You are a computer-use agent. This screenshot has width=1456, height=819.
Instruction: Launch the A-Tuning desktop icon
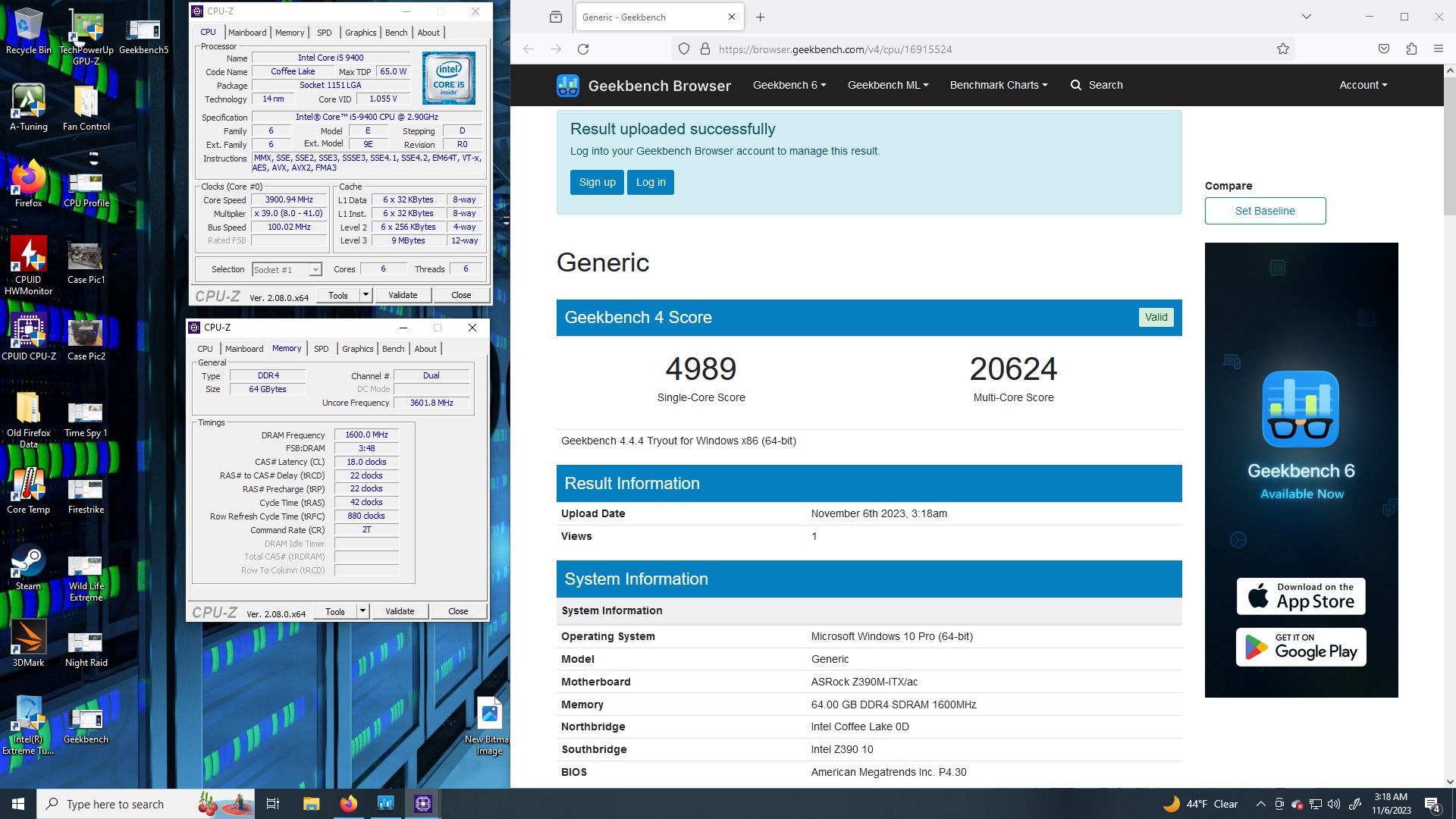click(28, 107)
